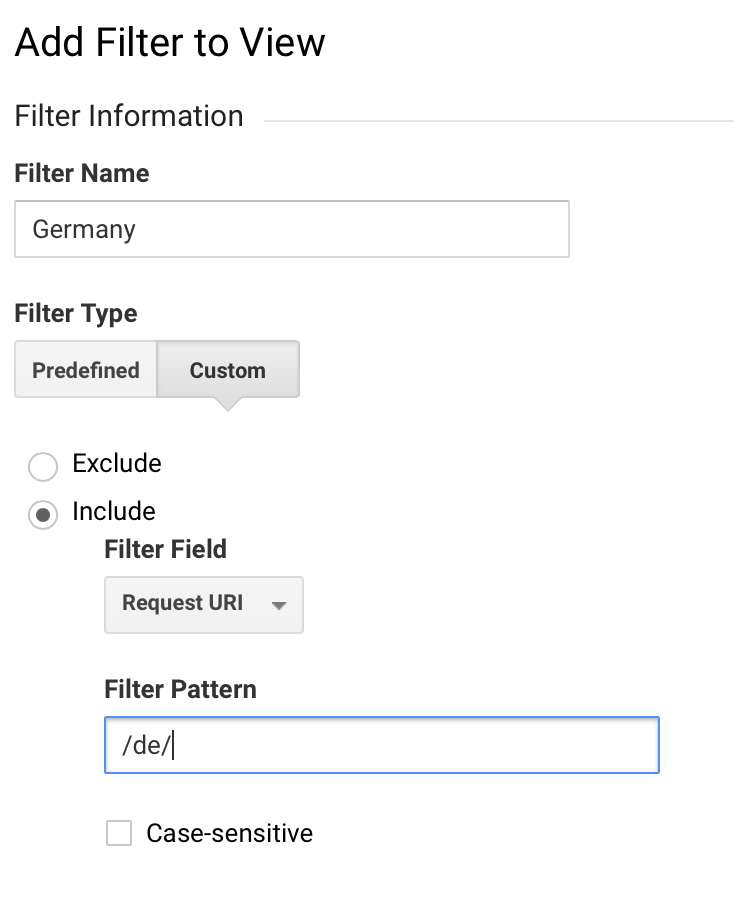Click inside the Filter Name input box
This screenshot has height=900, width=734.
[292, 229]
